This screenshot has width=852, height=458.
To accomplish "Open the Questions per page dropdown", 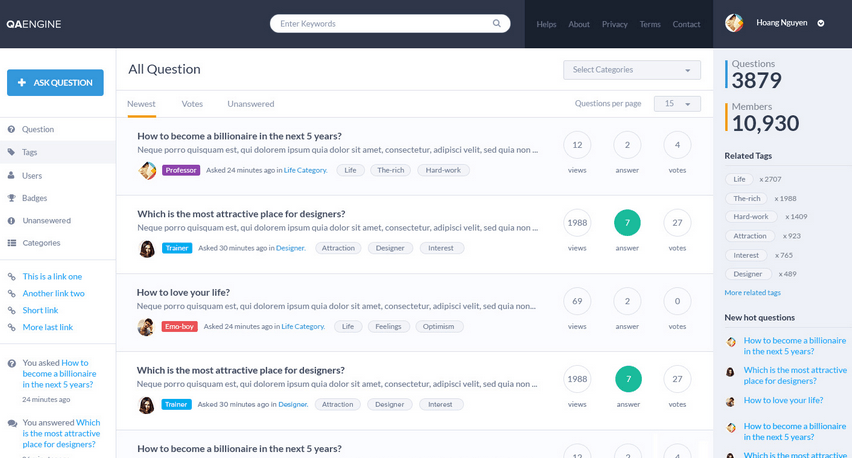I will (677, 104).
